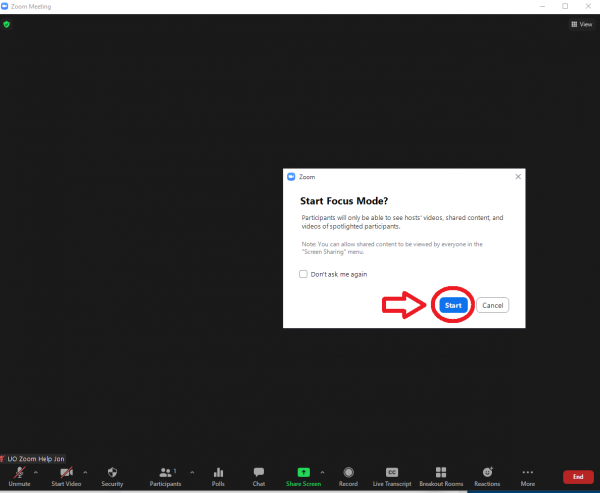Click the Start Focus Mode? heading
600x493 pixels.
click(344, 201)
